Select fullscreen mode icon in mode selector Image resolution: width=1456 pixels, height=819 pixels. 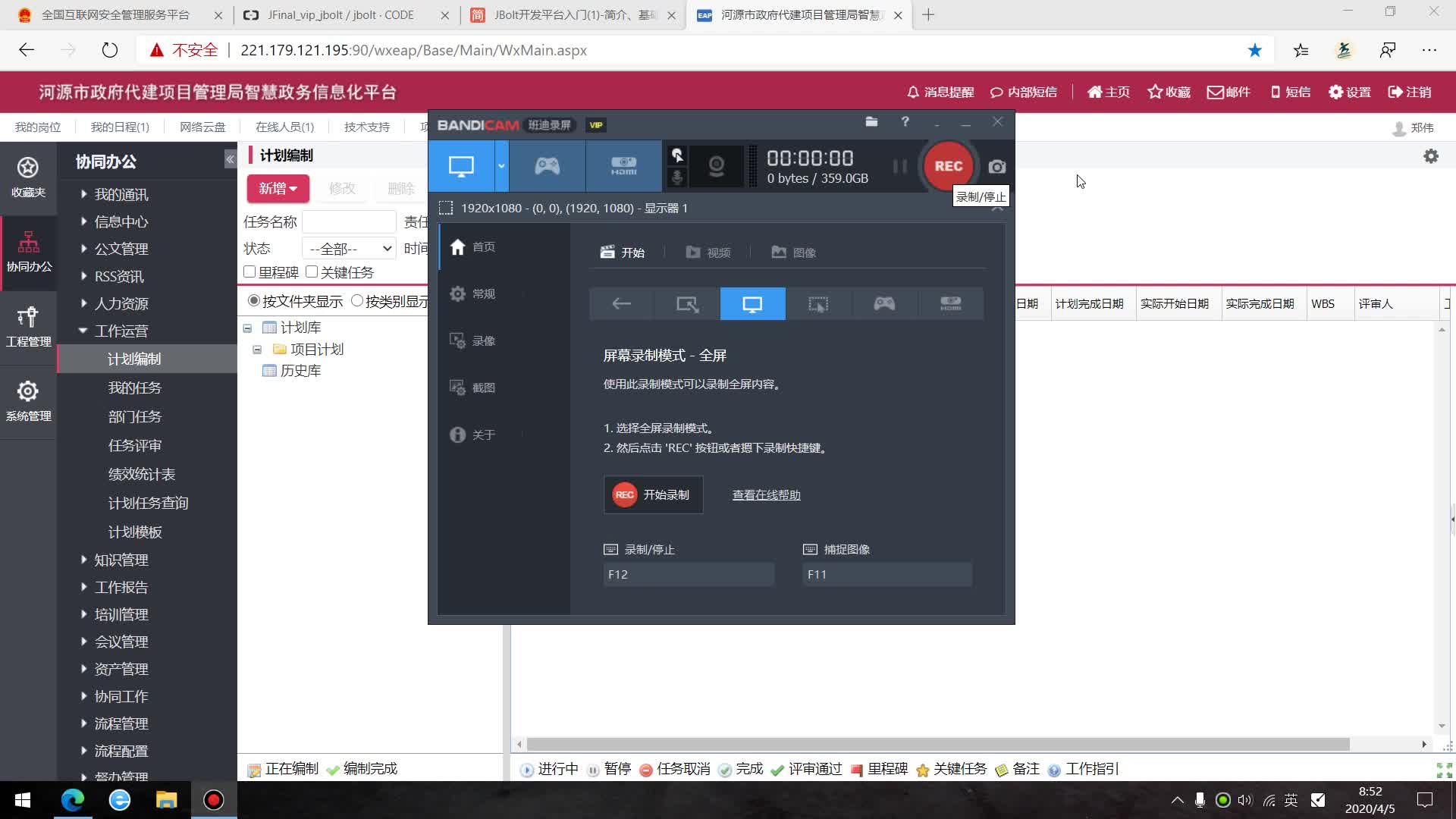click(752, 304)
